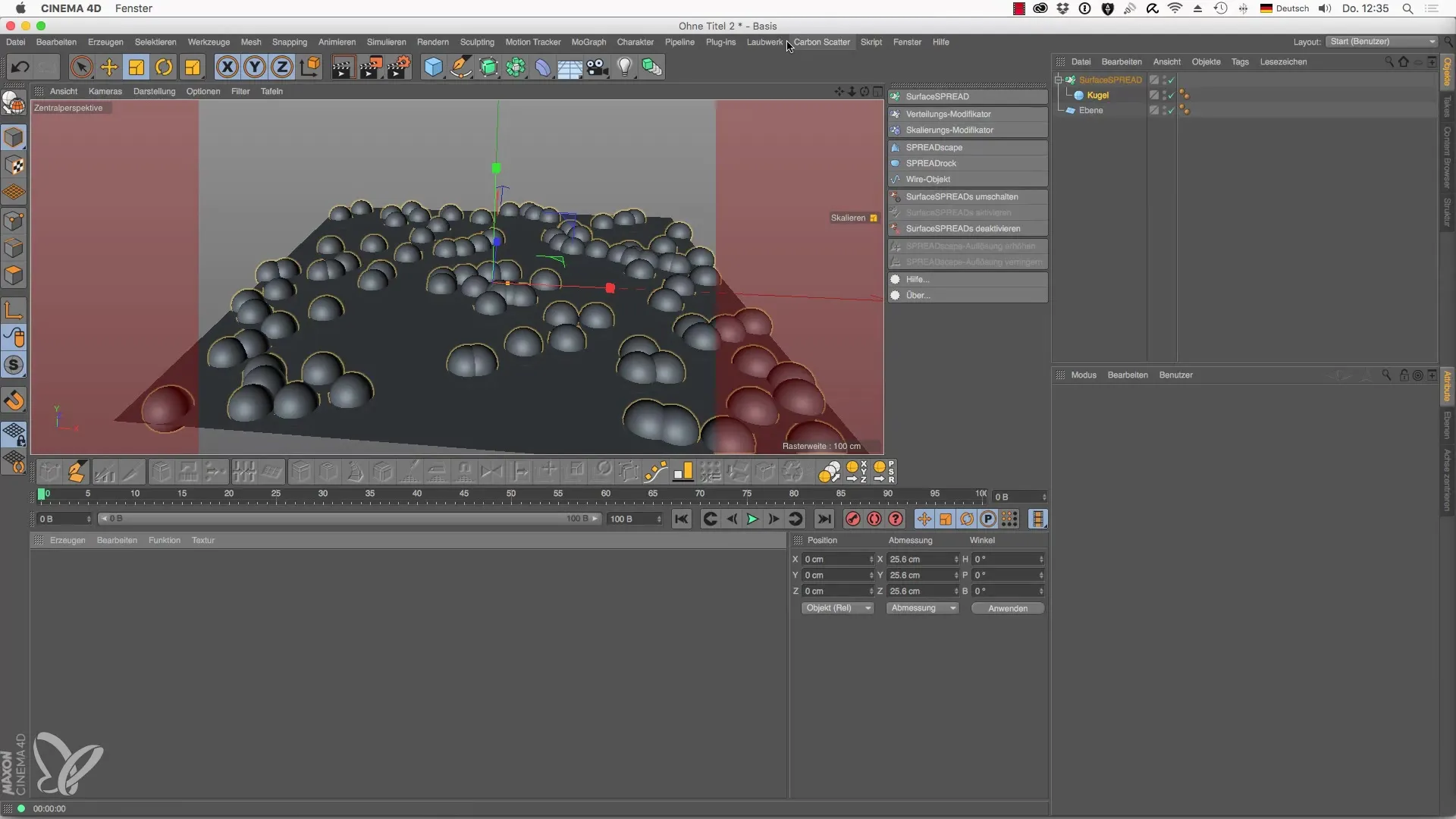Open render settings gear clapperboard icon
This screenshot has width=1456, height=819.
pyautogui.click(x=398, y=67)
